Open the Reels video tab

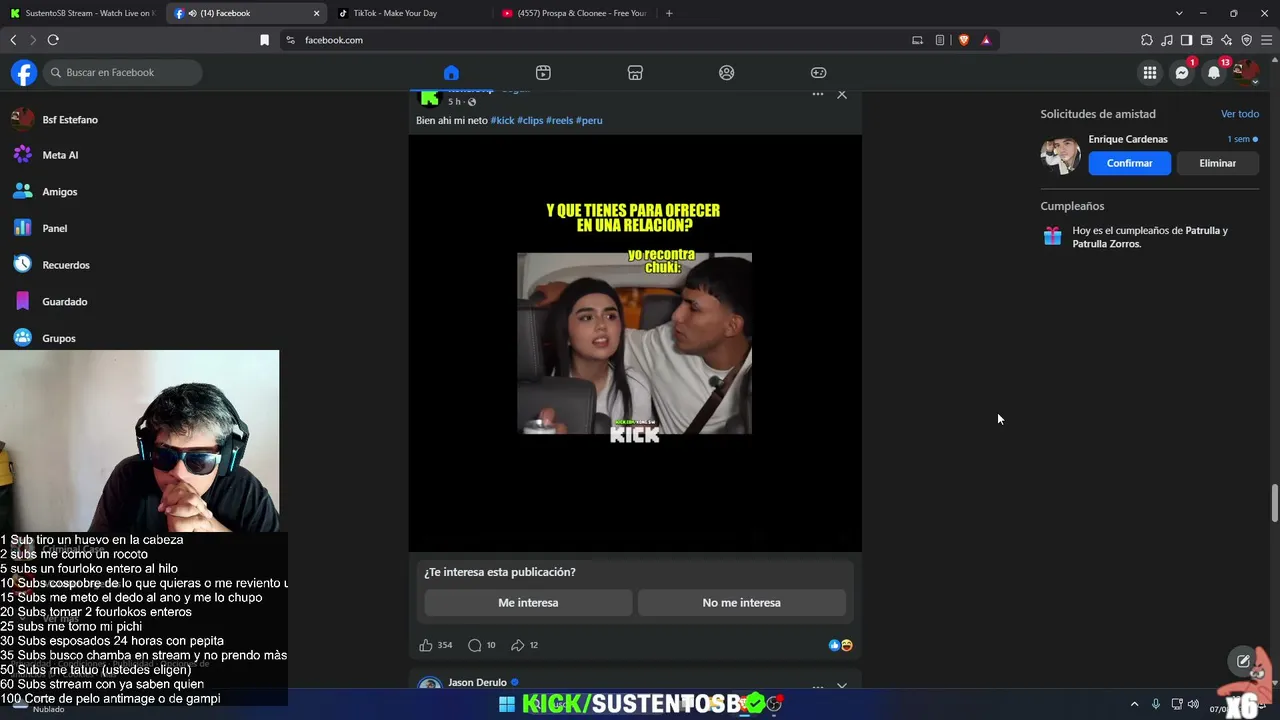[x=543, y=72]
